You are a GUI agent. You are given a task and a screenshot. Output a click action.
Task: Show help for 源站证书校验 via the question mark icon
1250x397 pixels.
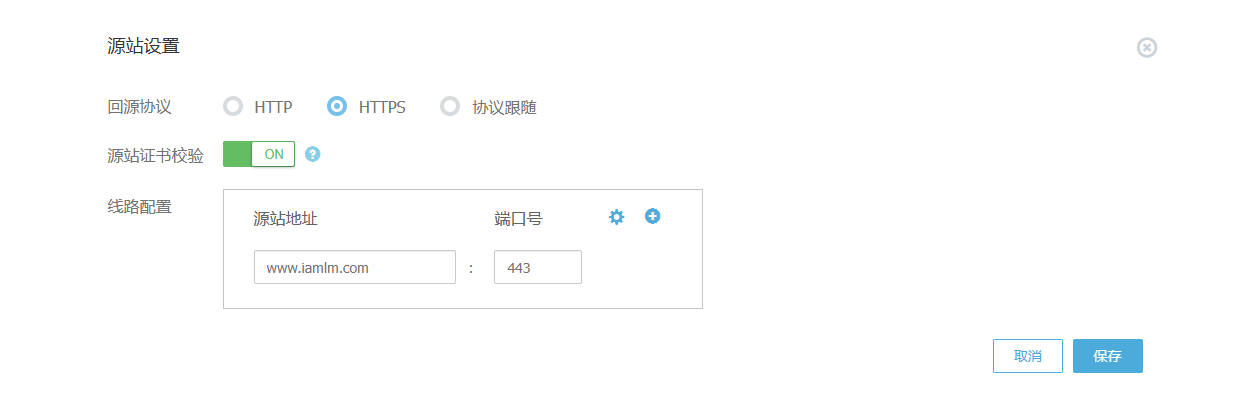(313, 154)
